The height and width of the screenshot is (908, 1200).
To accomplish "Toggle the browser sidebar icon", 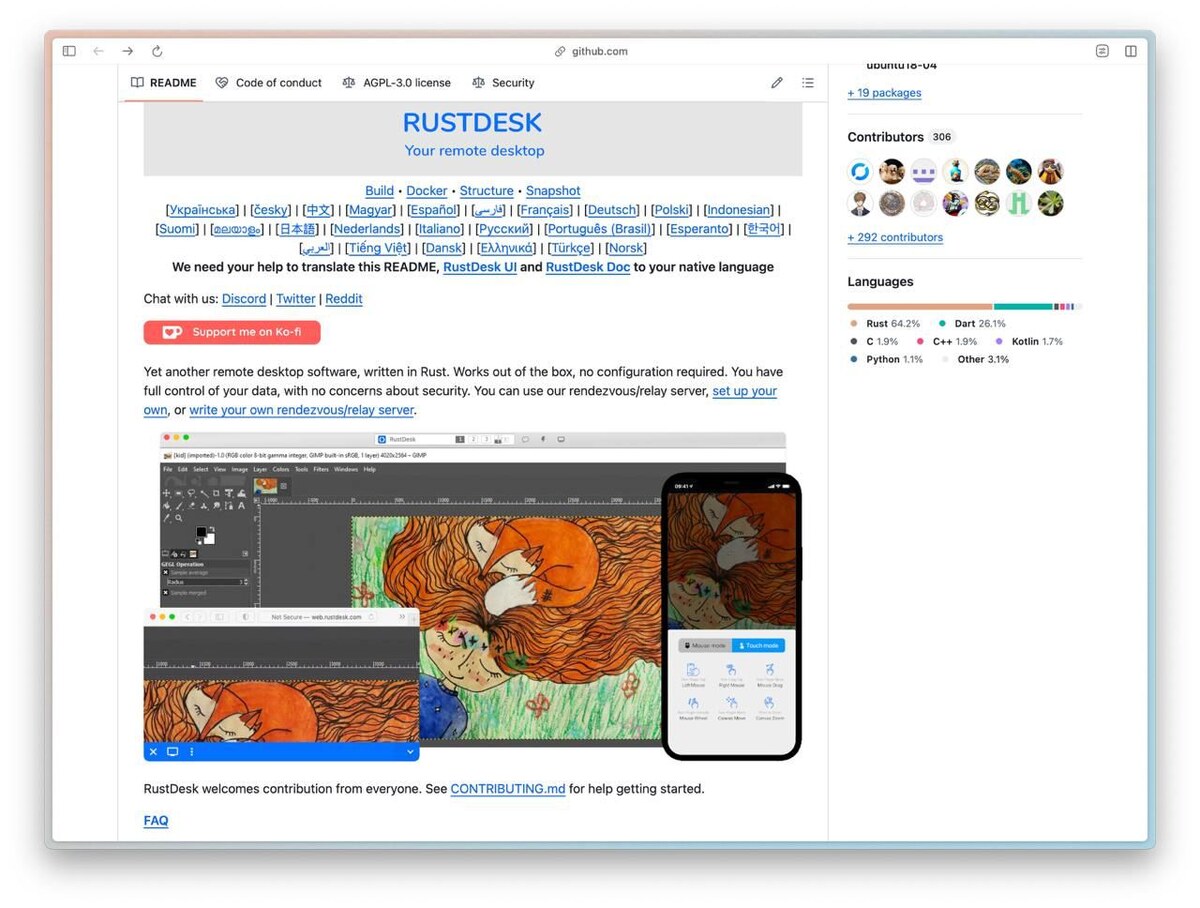I will coord(69,51).
